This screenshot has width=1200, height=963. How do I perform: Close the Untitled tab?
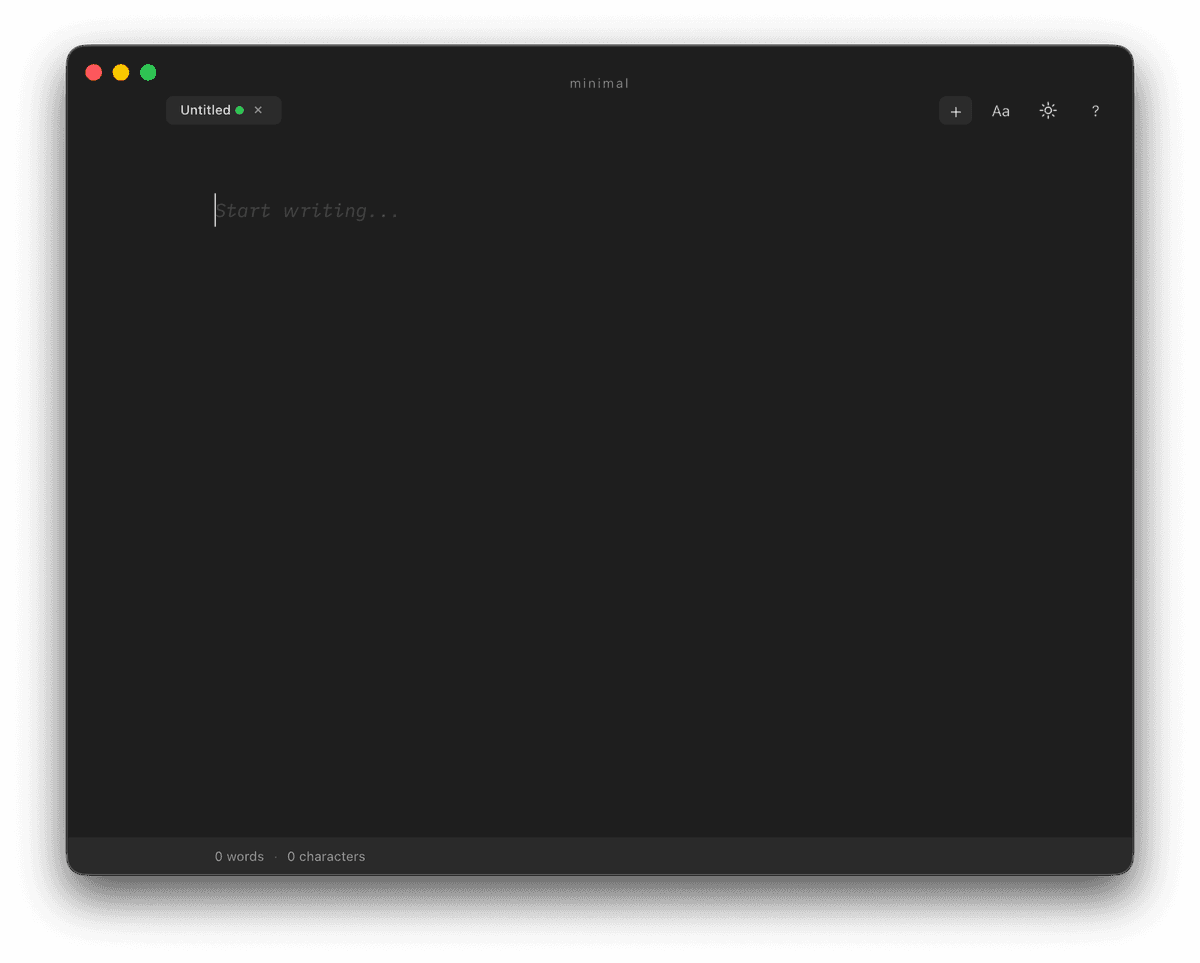(x=258, y=110)
